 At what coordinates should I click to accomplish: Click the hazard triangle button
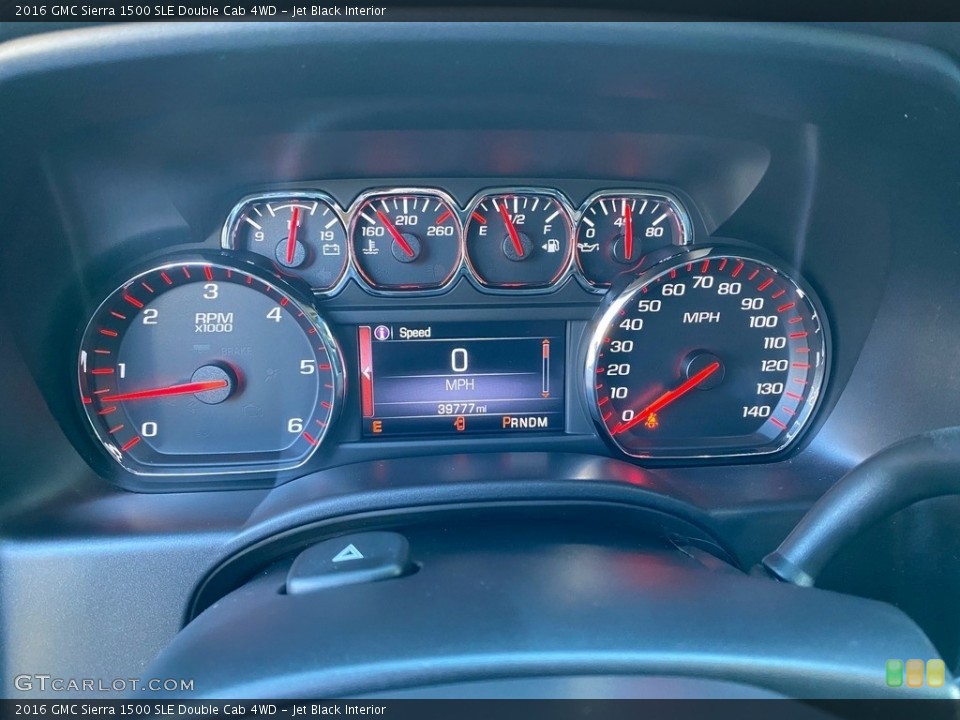[347, 553]
